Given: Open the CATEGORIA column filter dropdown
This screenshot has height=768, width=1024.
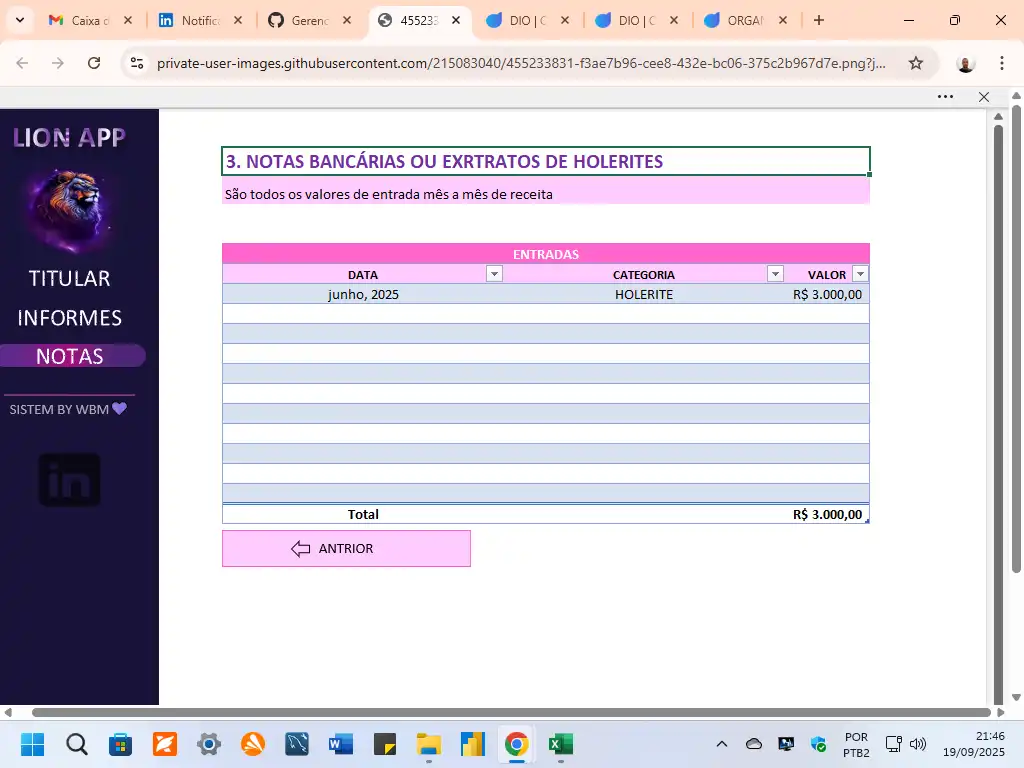Looking at the screenshot, I should click(775, 274).
